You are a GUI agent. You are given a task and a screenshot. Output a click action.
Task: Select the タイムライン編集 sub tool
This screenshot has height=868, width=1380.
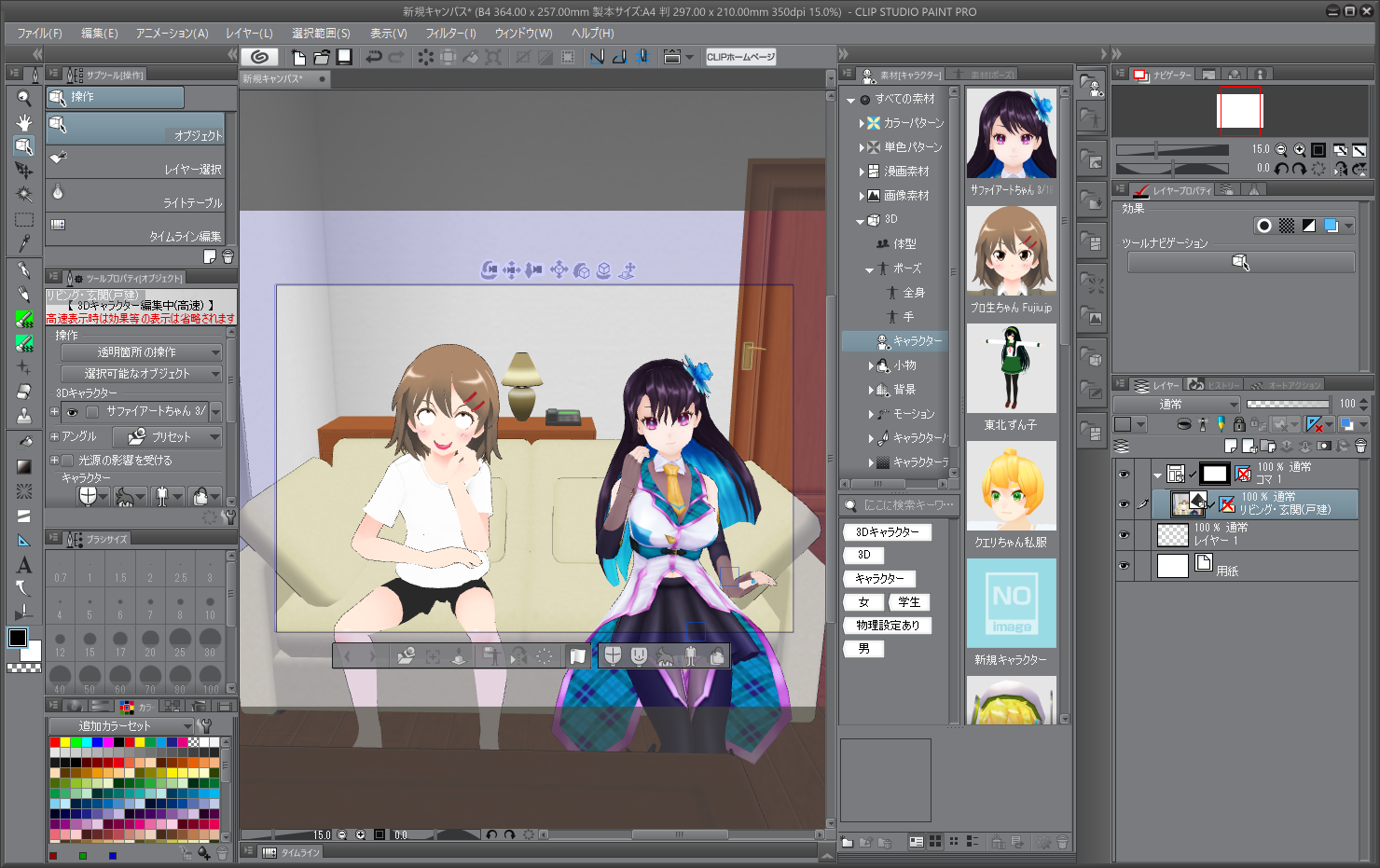135,230
